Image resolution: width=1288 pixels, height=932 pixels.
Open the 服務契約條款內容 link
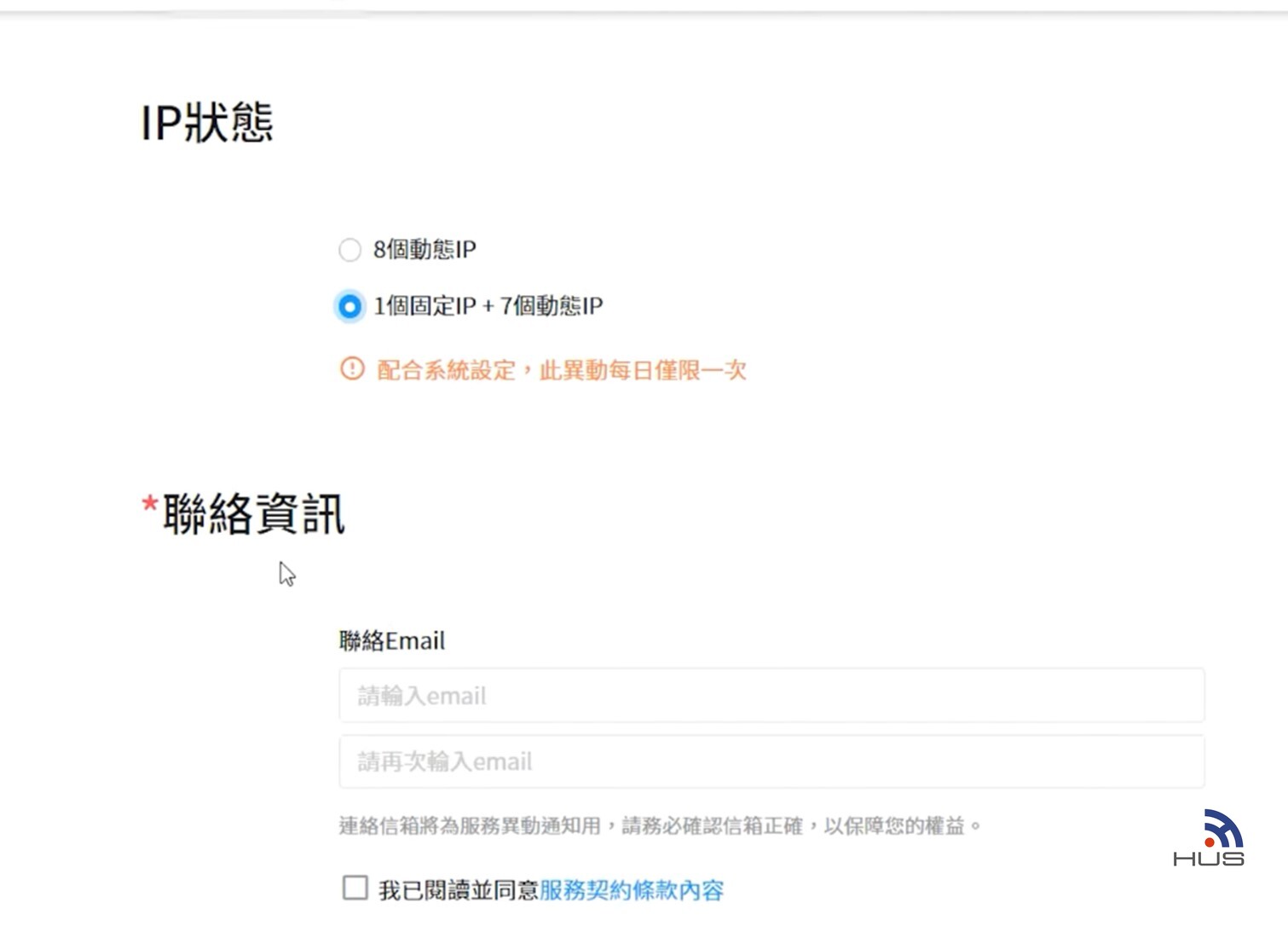pyautogui.click(x=632, y=890)
